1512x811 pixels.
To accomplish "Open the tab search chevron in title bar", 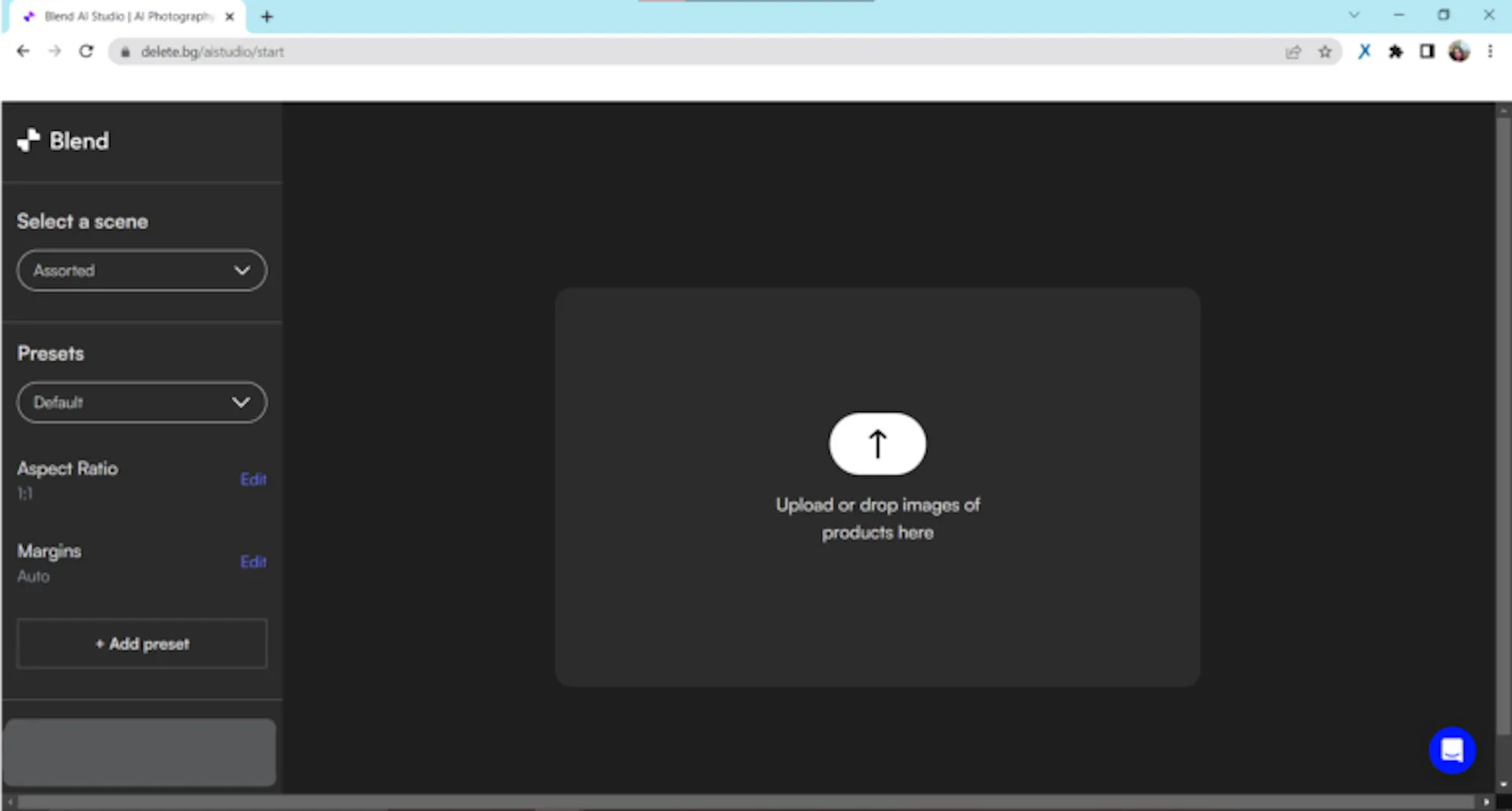I will (x=1354, y=15).
